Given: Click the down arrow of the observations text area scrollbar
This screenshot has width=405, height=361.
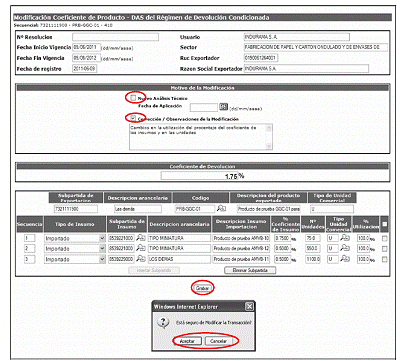Looking at the screenshot, I should pos(269,146).
